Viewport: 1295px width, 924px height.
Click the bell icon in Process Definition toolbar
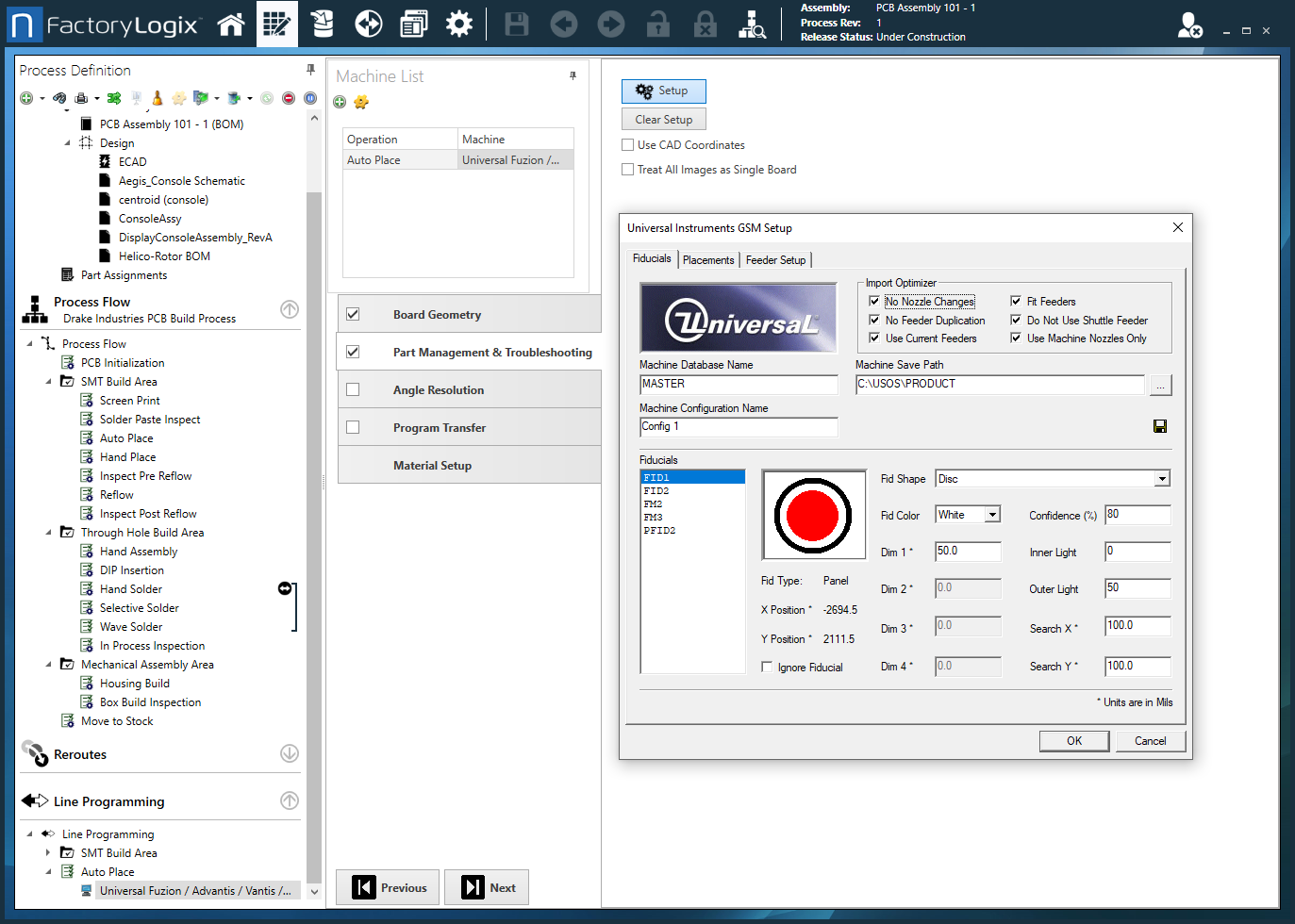coord(157,98)
